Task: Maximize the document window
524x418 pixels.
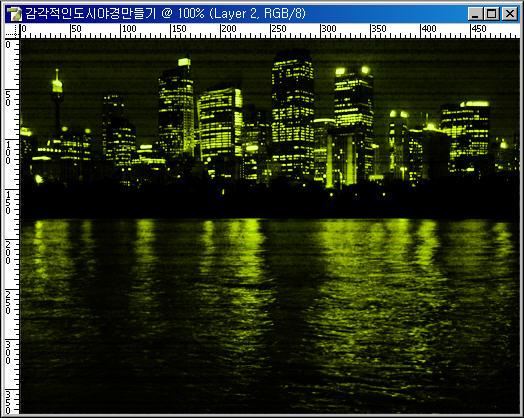Action: [492, 14]
